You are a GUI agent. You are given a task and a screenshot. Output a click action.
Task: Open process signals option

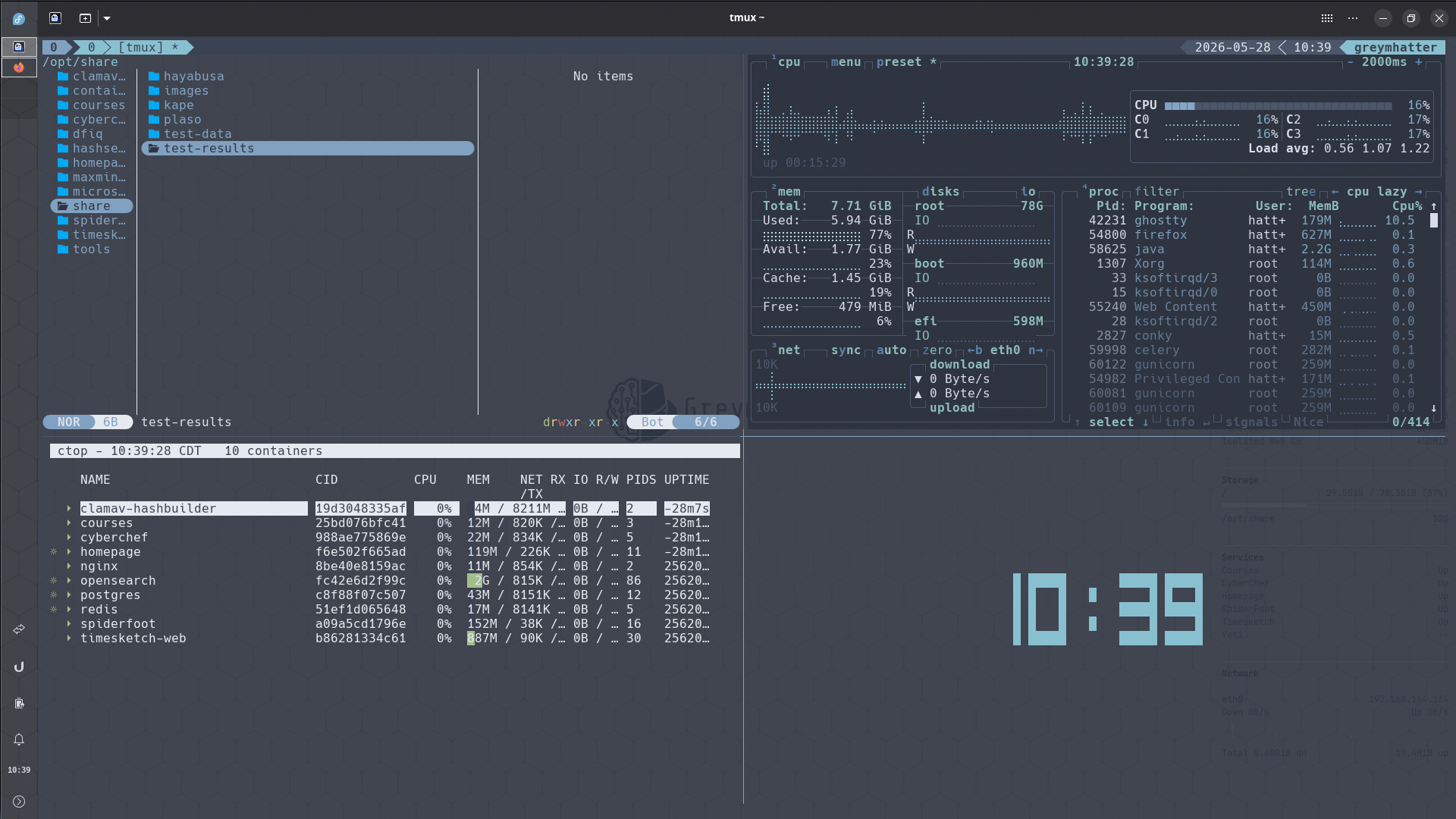1251,422
